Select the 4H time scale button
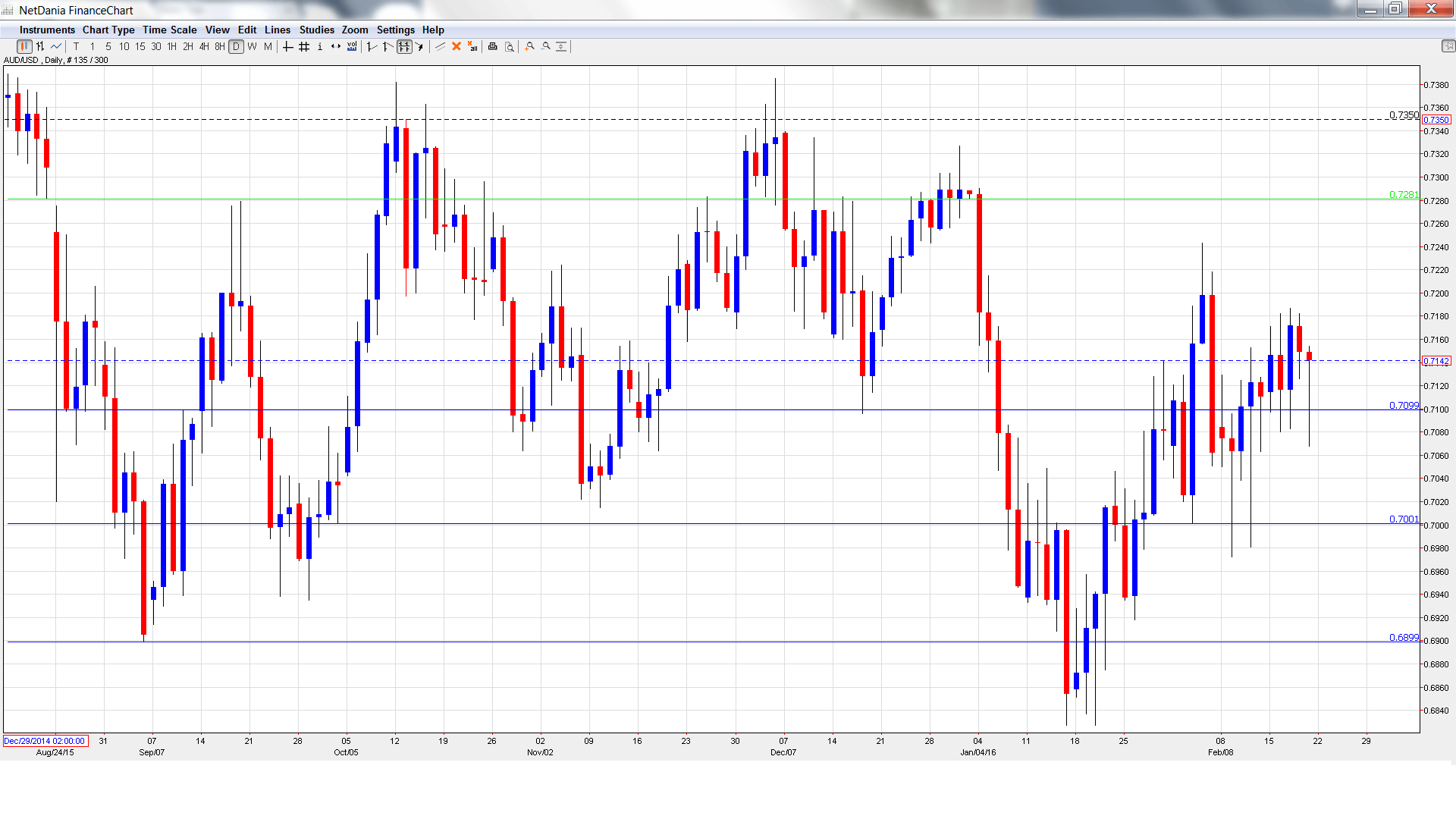The image size is (1456, 819). (204, 47)
